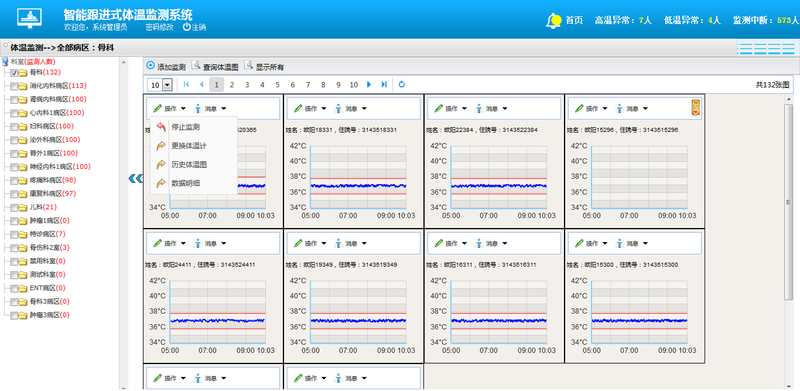Viewport: 800px width, 391px height.
Task: Click the 密码修改 link
Action: click(x=159, y=27)
